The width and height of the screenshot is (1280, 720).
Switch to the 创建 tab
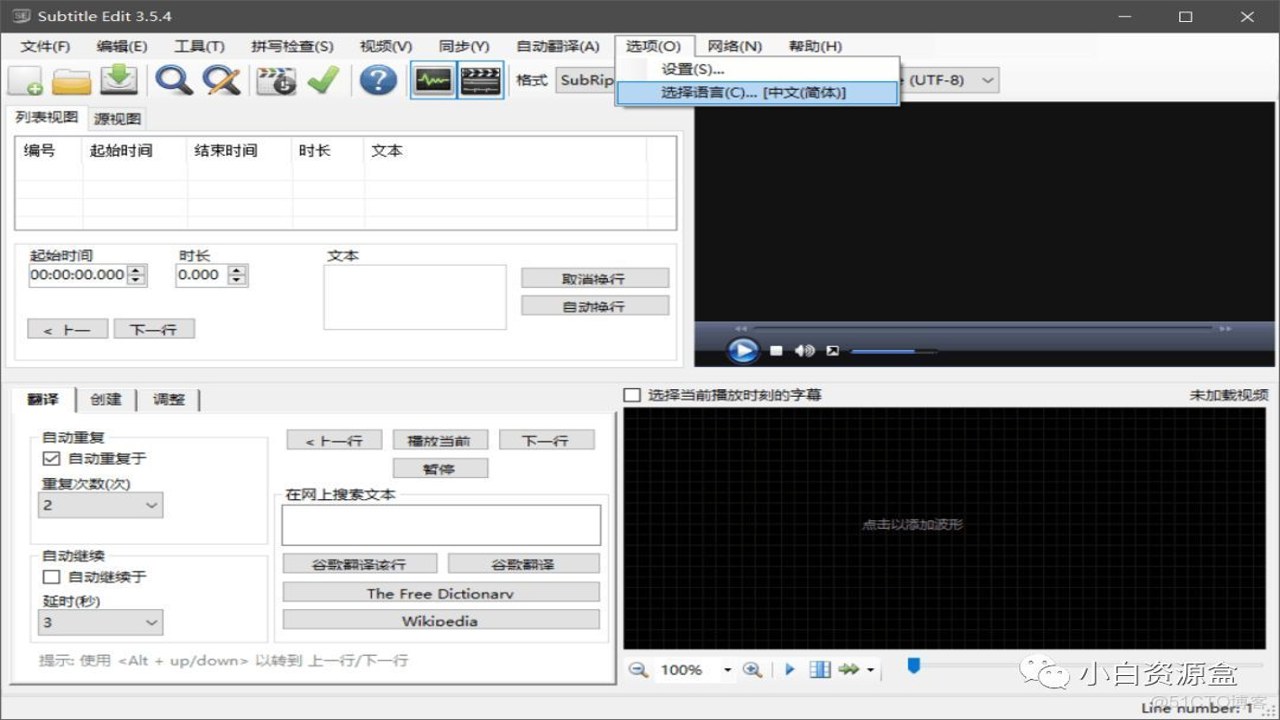[x=106, y=399]
